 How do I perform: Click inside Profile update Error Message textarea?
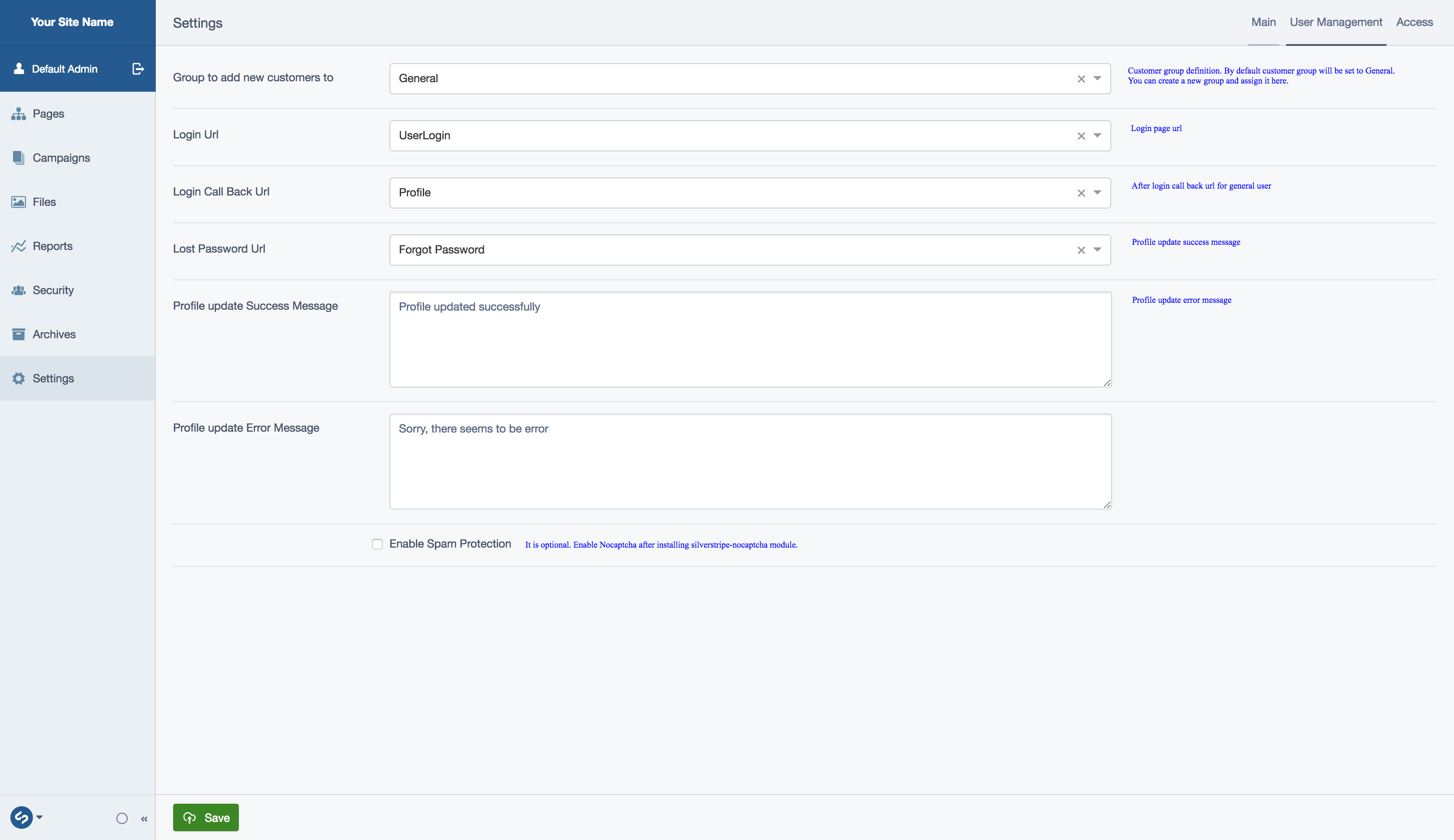750,462
